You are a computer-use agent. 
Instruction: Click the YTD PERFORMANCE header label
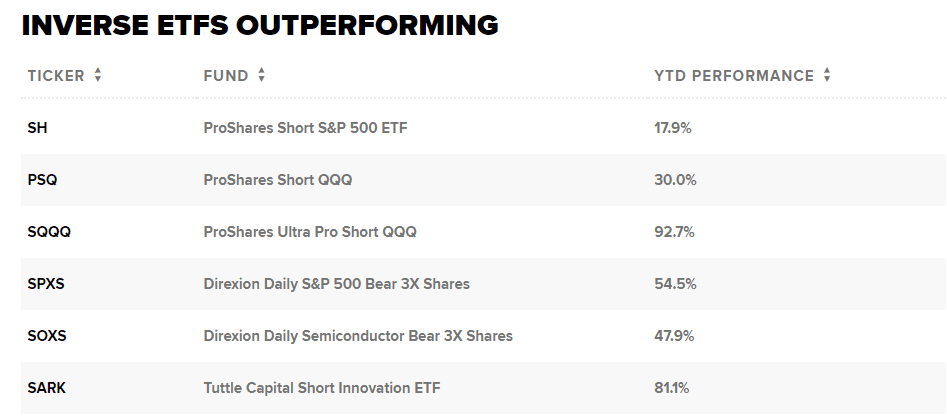pos(734,76)
